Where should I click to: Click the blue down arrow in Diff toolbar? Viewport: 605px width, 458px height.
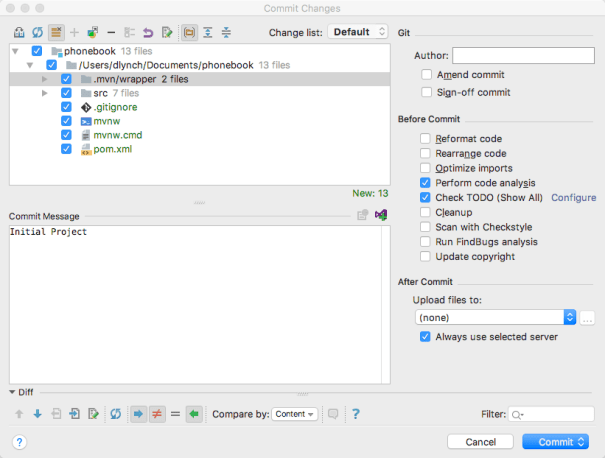click(38, 414)
